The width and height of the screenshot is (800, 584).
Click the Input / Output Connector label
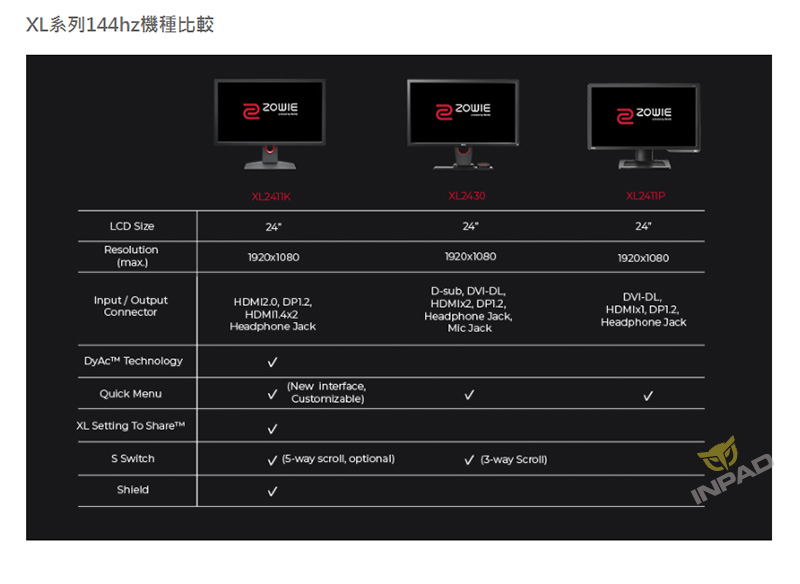point(131,306)
